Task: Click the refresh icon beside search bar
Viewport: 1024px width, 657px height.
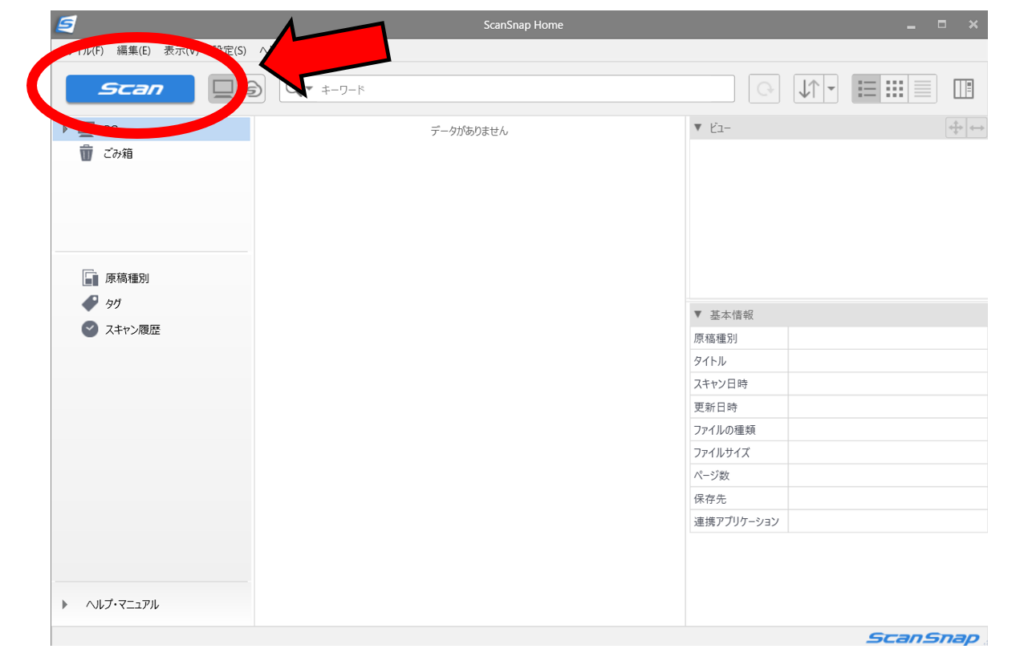Action: pos(764,89)
